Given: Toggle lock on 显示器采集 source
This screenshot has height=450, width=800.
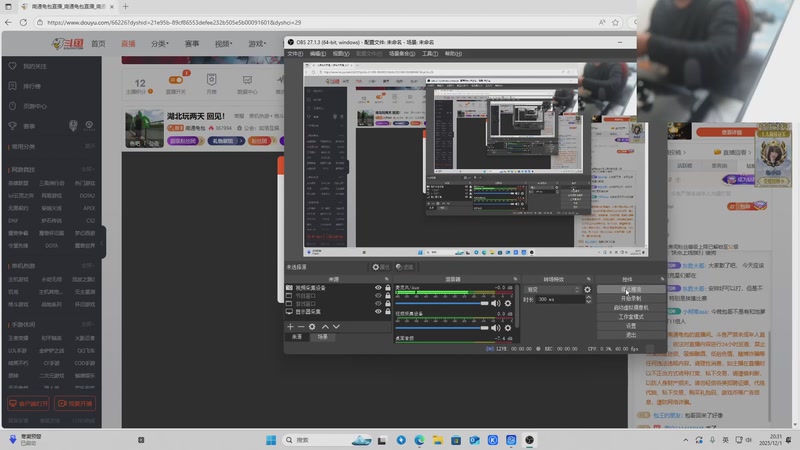Looking at the screenshot, I should (388, 311).
